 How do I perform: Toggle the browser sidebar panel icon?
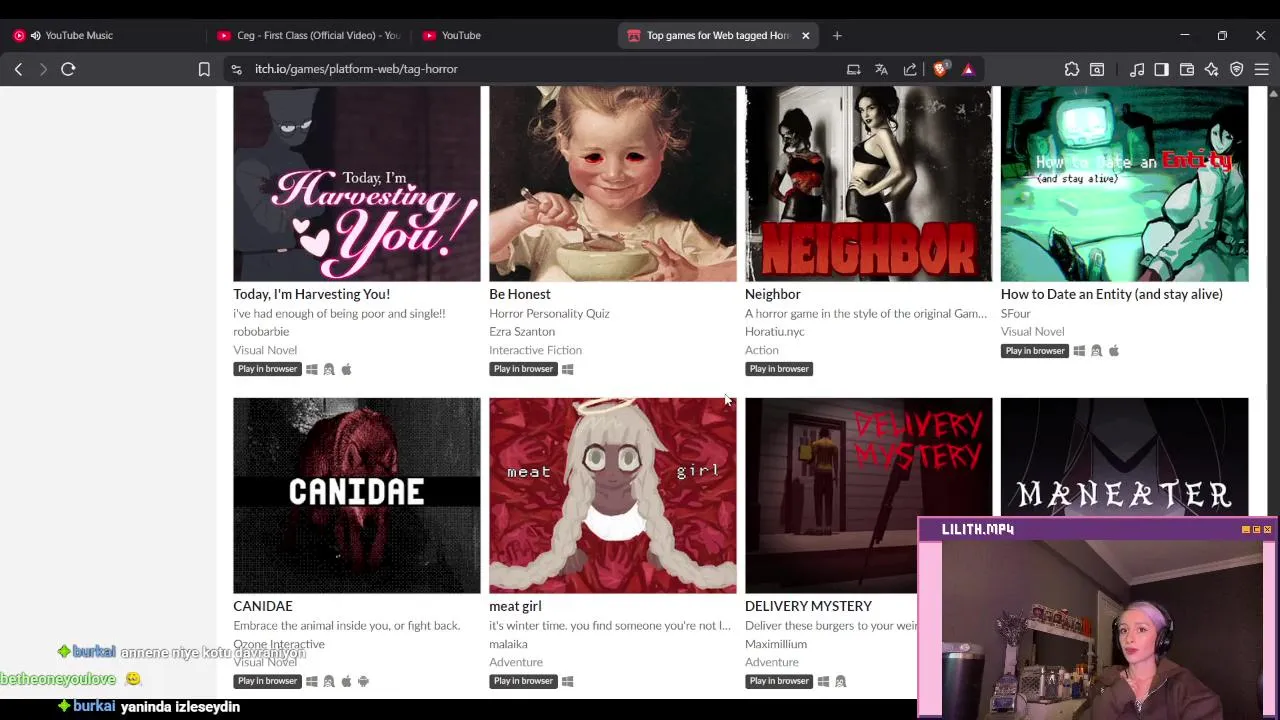coord(1161,69)
